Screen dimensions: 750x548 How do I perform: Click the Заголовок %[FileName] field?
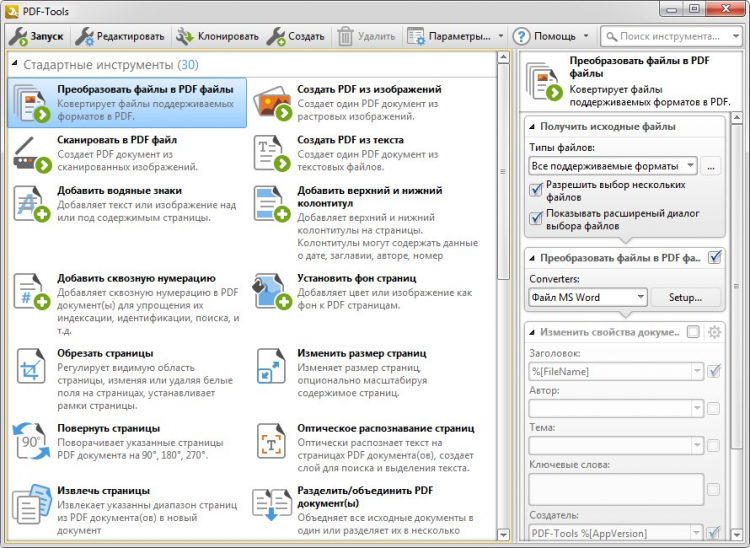pos(610,371)
